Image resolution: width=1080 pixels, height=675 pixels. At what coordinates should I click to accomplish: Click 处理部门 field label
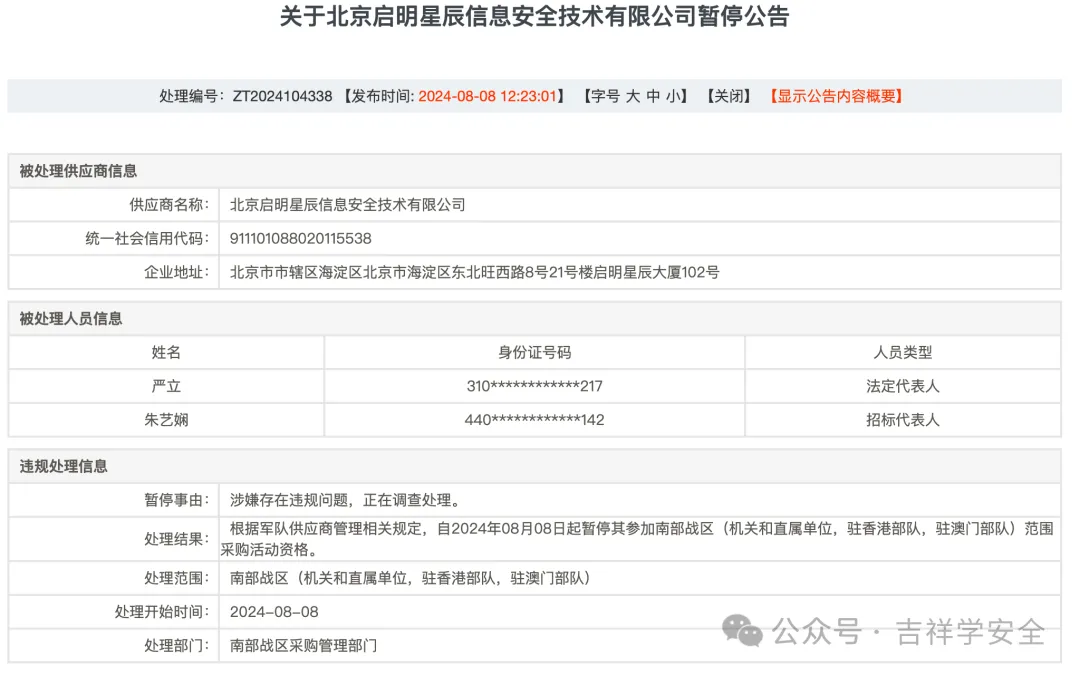click(x=176, y=645)
